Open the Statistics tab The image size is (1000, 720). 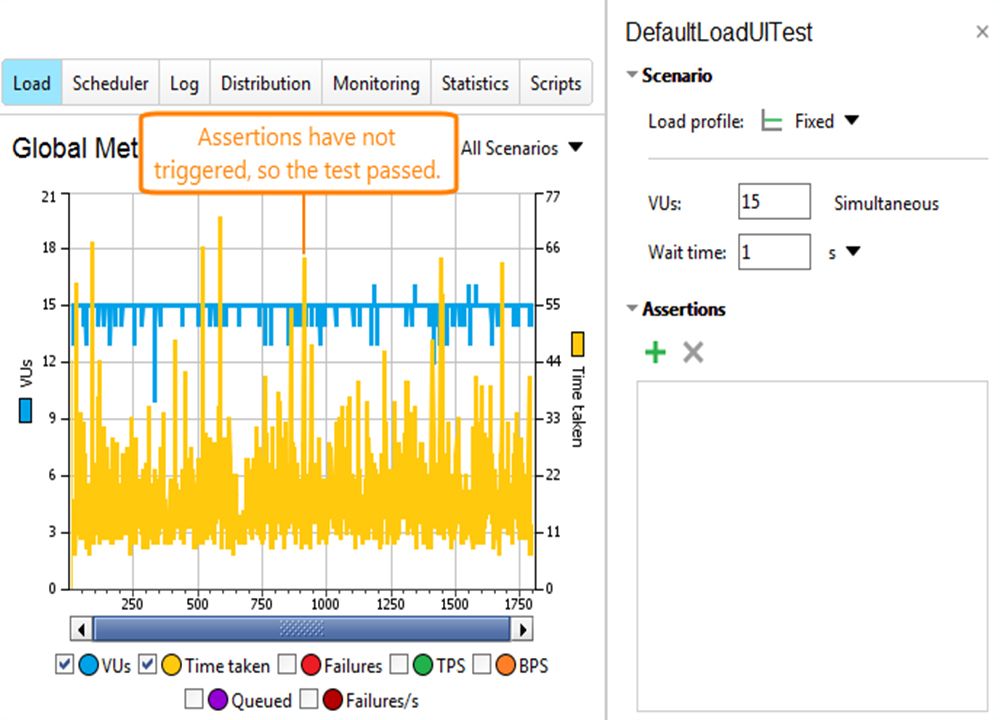475,83
